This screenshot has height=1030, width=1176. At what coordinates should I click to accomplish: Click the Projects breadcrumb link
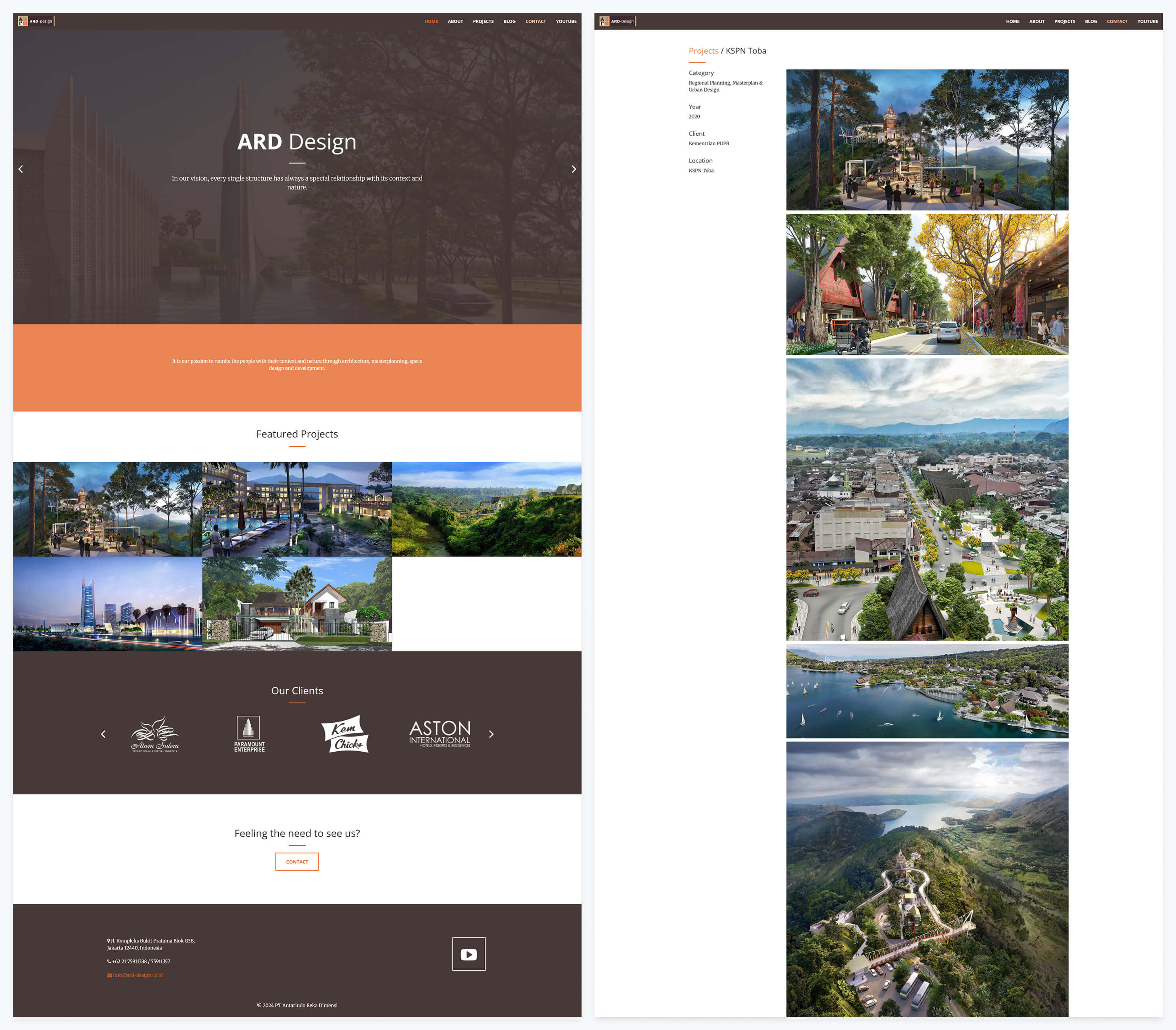click(x=703, y=50)
